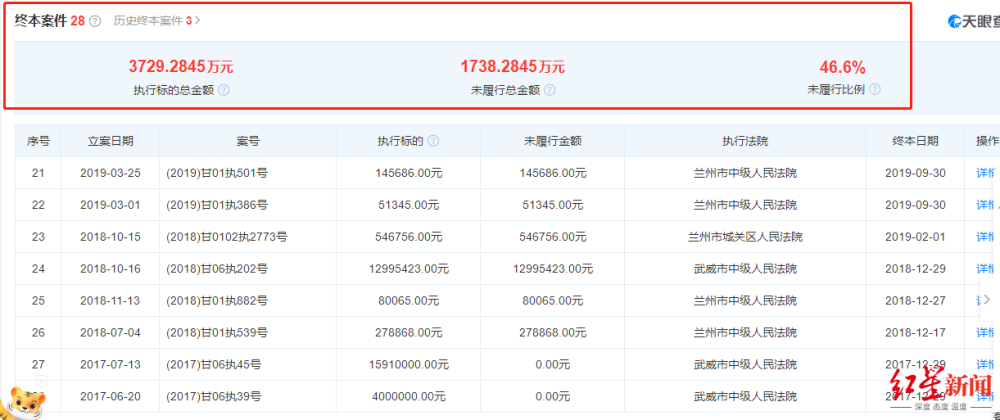The height and width of the screenshot is (420, 1000).
Task: Click execution amount 4000000.00元
Action: (x=408, y=396)
